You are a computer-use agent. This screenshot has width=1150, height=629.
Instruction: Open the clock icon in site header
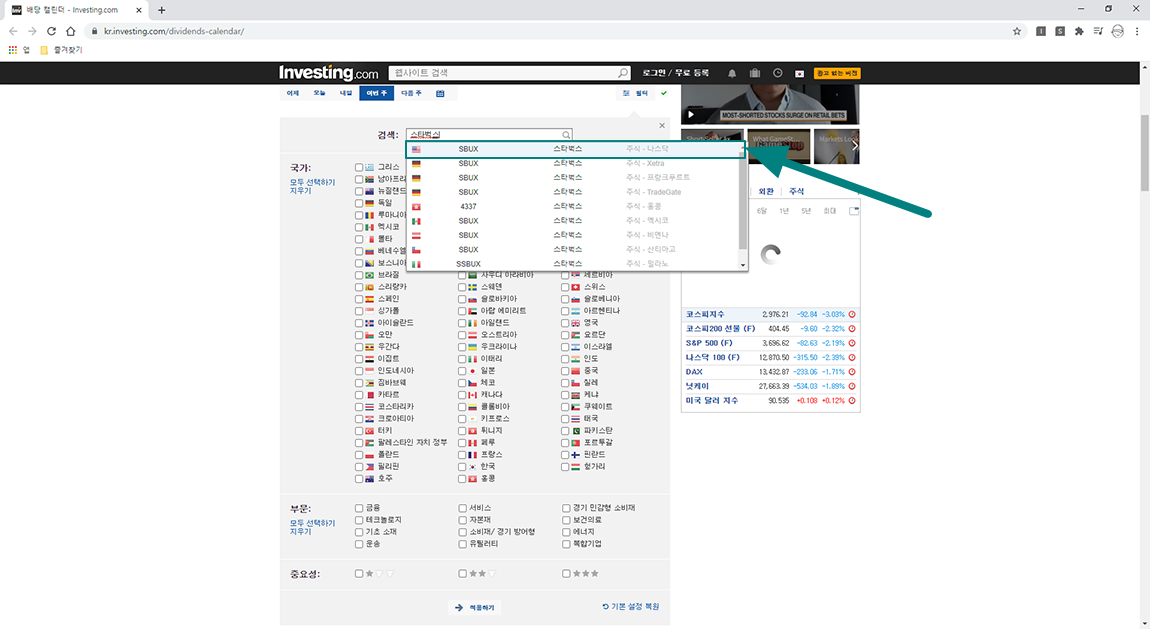point(777,73)
